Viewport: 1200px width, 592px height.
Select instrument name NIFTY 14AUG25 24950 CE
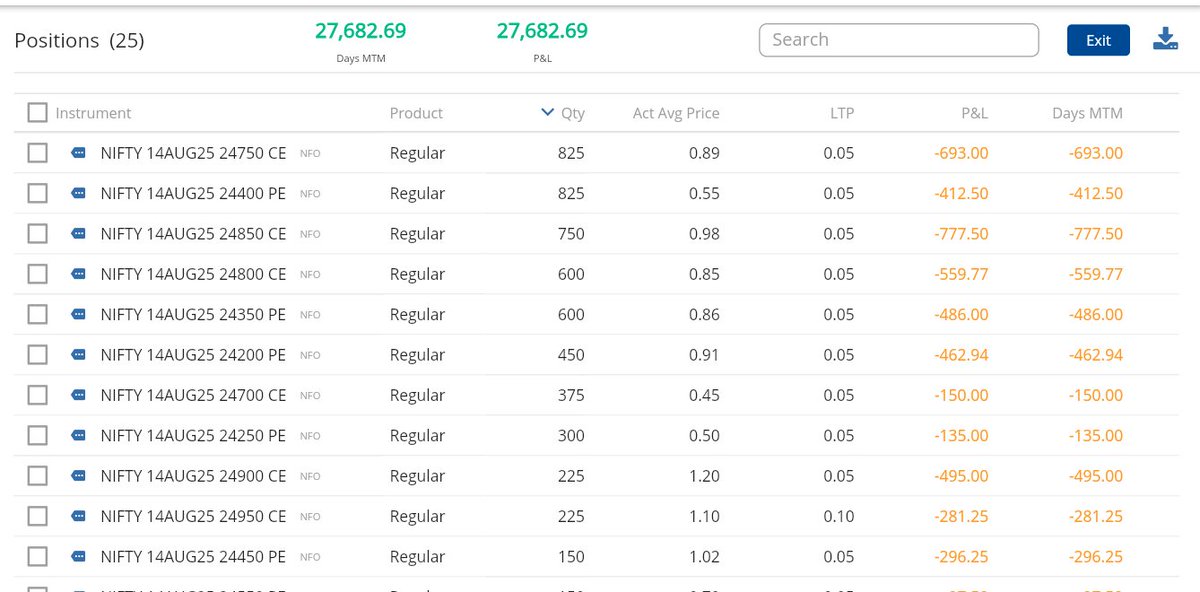point(193,516)
